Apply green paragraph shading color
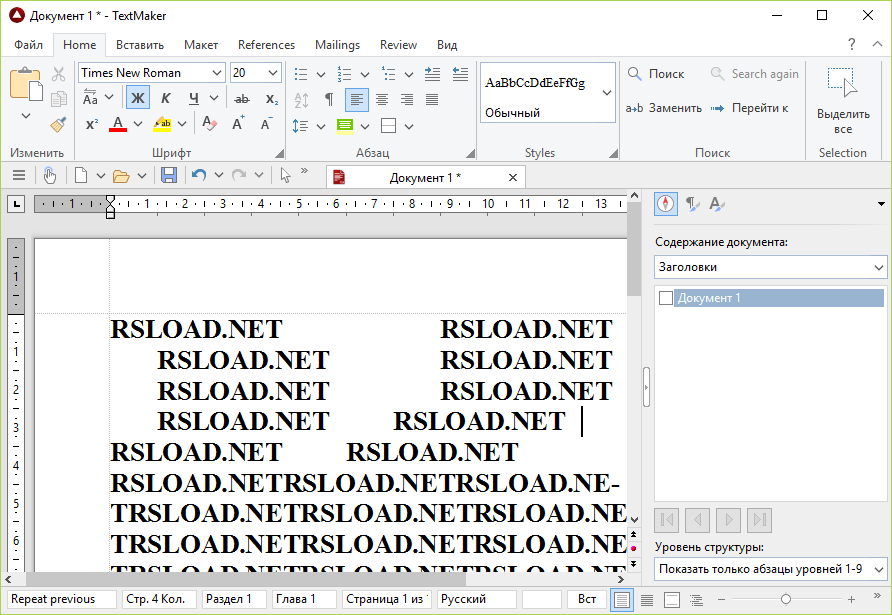The width and height of the screenshot is (892, 615). click(345, 126)
